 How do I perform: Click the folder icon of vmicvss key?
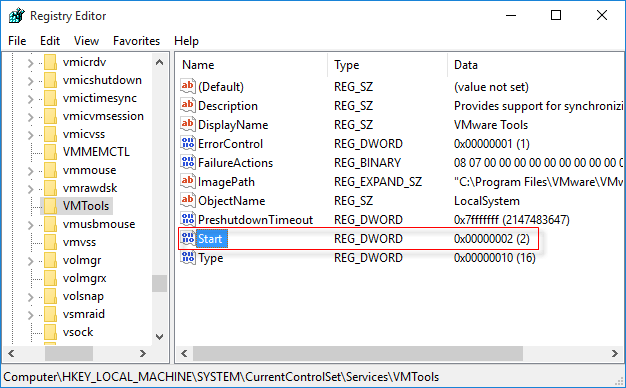pos(50,134)
